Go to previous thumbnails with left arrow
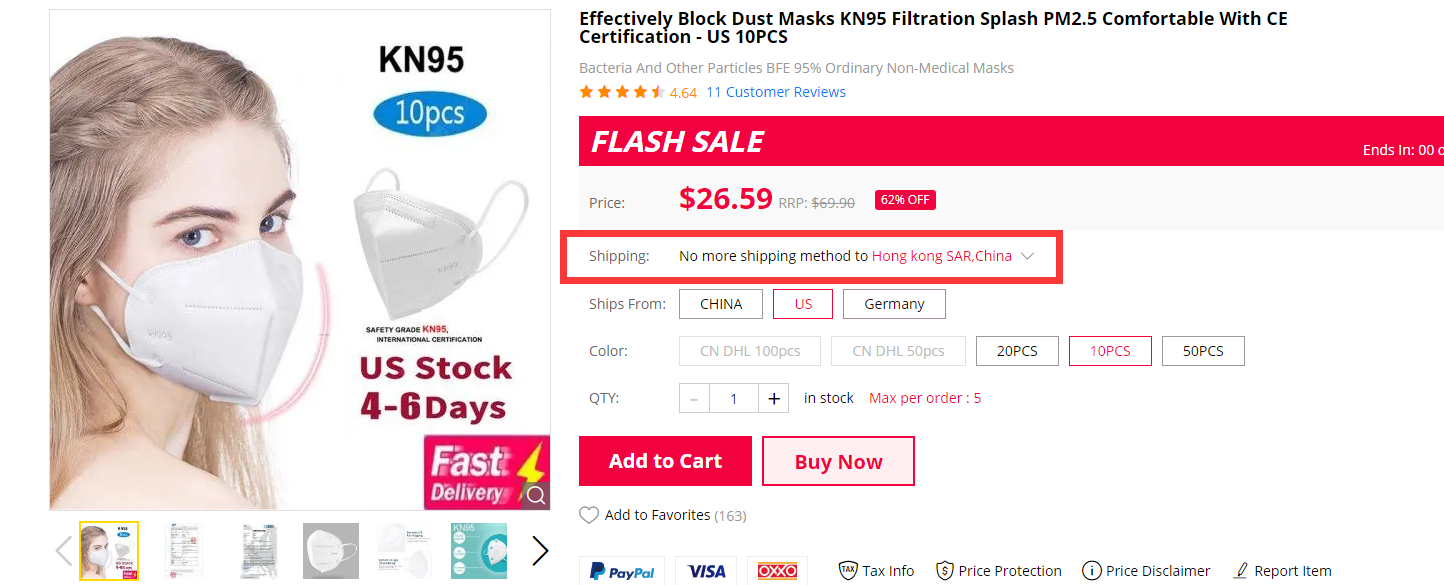This screenshot has width=1444, height=585. point(64,550)
